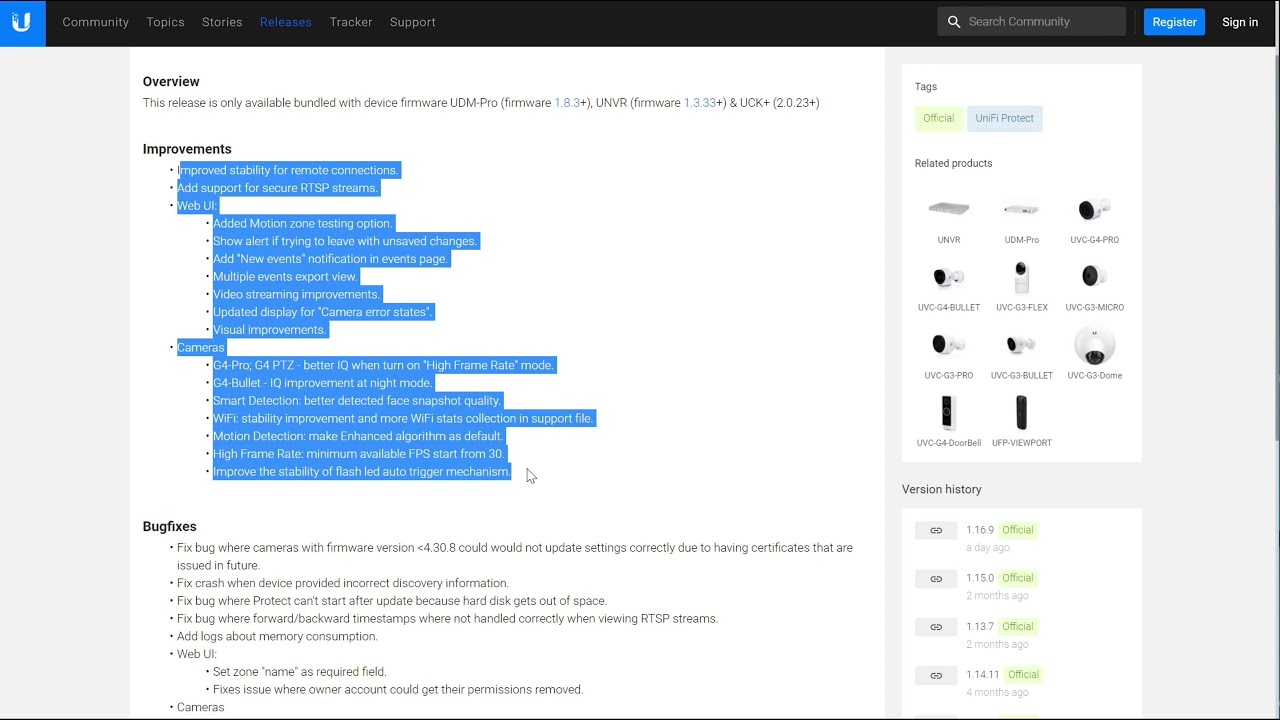Go to the Support page
Viewport: 1280px width, 720px height.
tap(412, 22)
